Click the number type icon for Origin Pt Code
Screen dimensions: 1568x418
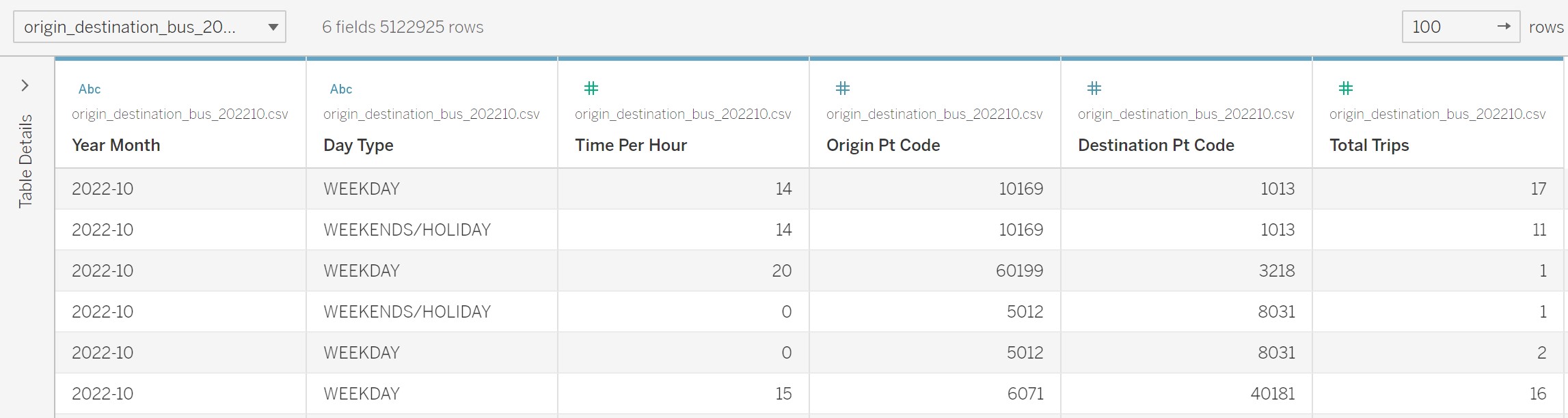[x=843, y=88]
